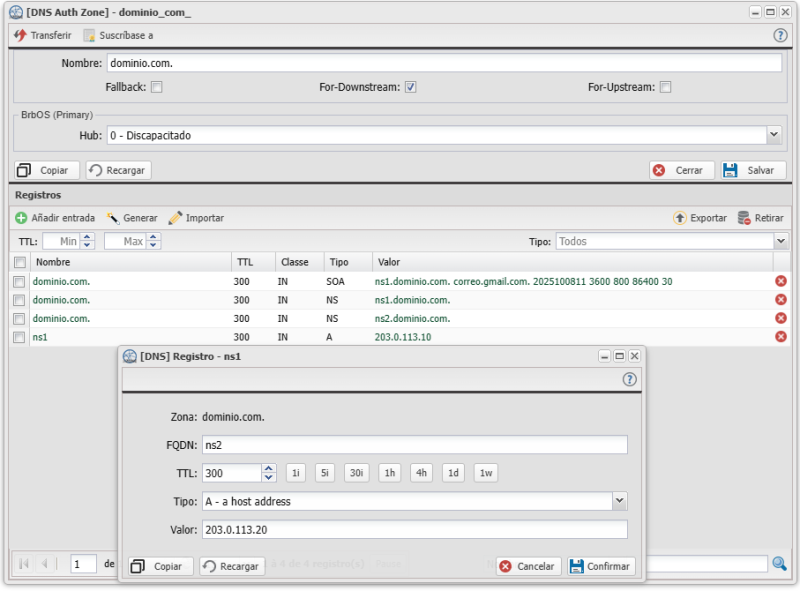The image size is (800, 591).
Task: Set TTL using the 1h preset button
Action: tap(390, 473)
